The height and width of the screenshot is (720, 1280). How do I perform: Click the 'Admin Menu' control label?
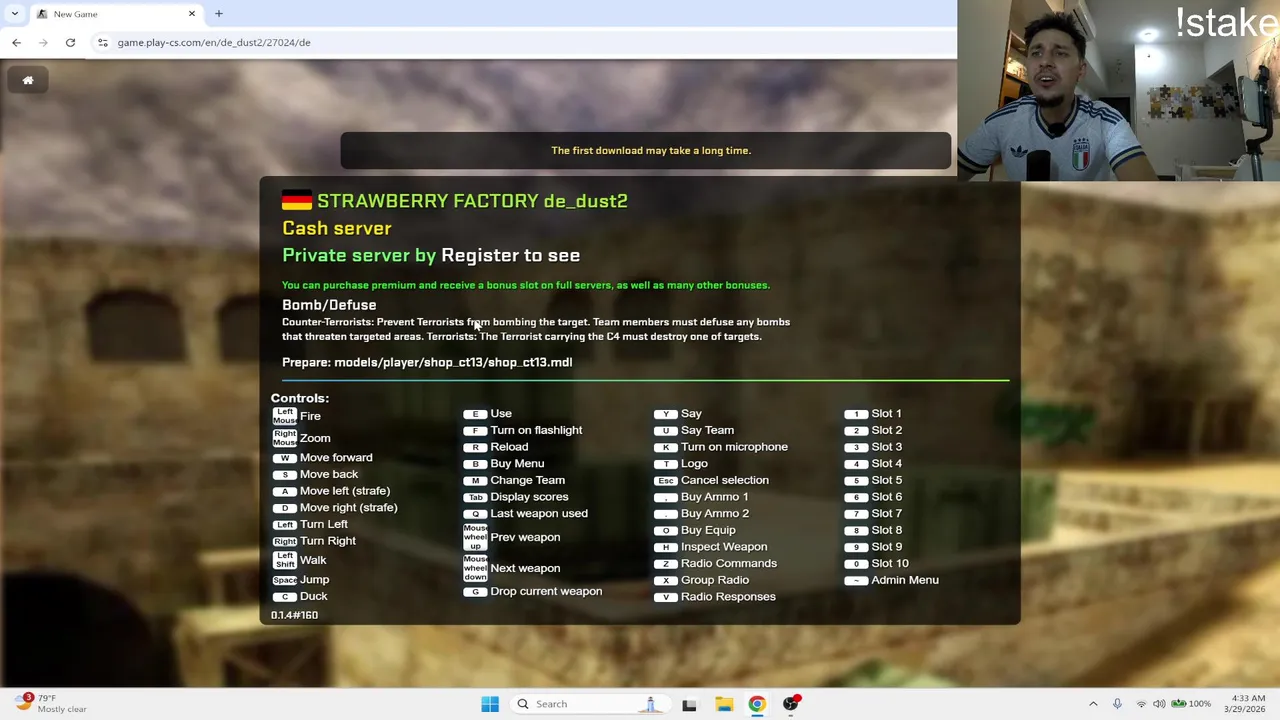click(905, 580)
